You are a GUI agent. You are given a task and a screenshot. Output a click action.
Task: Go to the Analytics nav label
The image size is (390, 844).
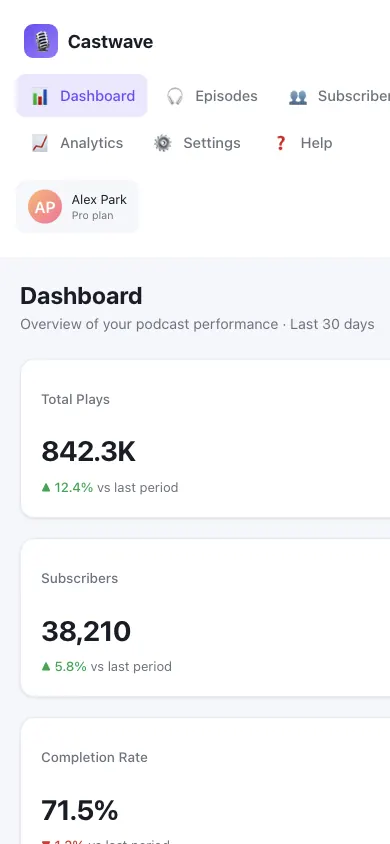(x=91, y=143)
